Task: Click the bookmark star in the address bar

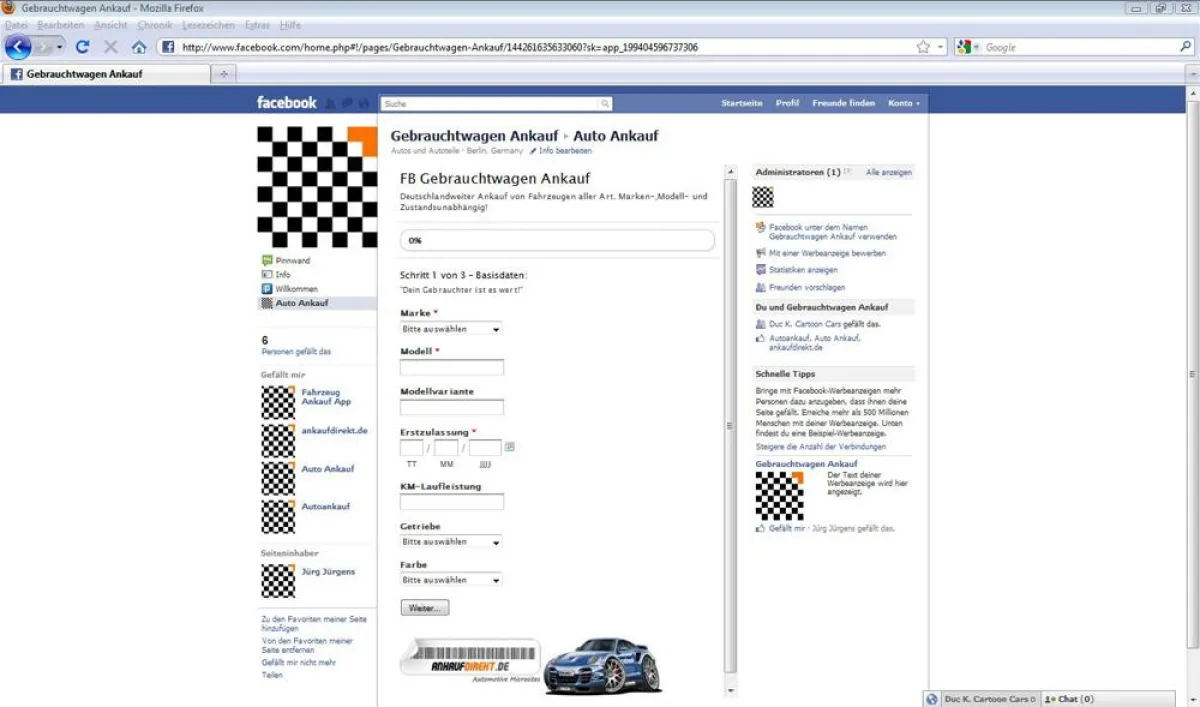Action: [923, 47]
